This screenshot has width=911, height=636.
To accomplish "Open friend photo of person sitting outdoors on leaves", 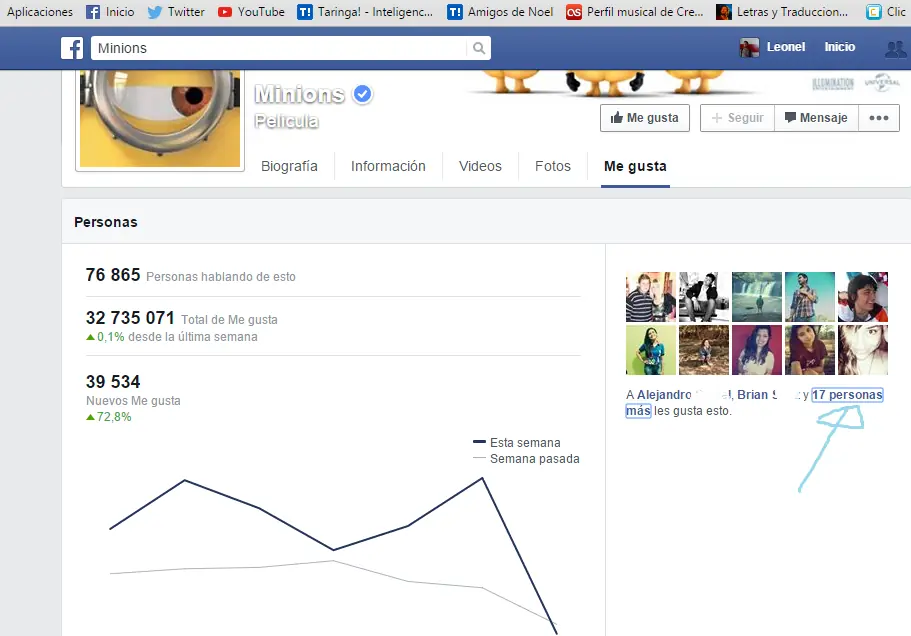I will pos(704,350).
